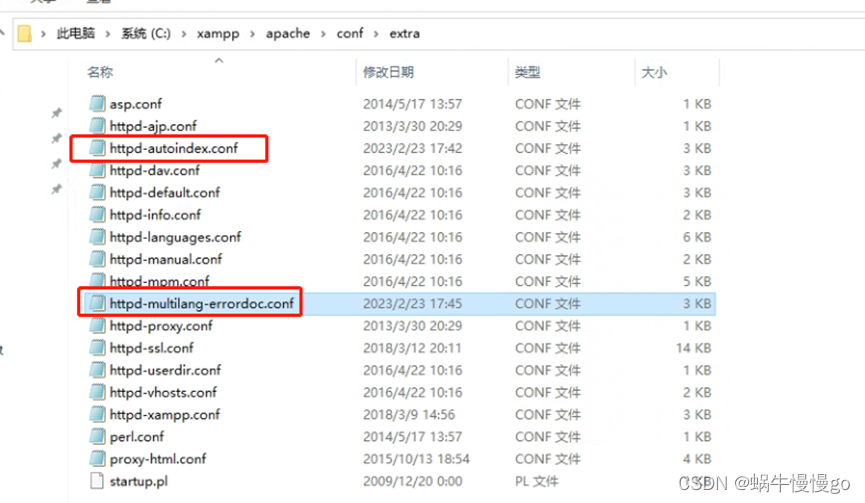Image resolution: width=865 pixels, height=503 pixels.
Task: Click the httpd-autoindex.conf file icon
Action: click(x=97, y=148)
